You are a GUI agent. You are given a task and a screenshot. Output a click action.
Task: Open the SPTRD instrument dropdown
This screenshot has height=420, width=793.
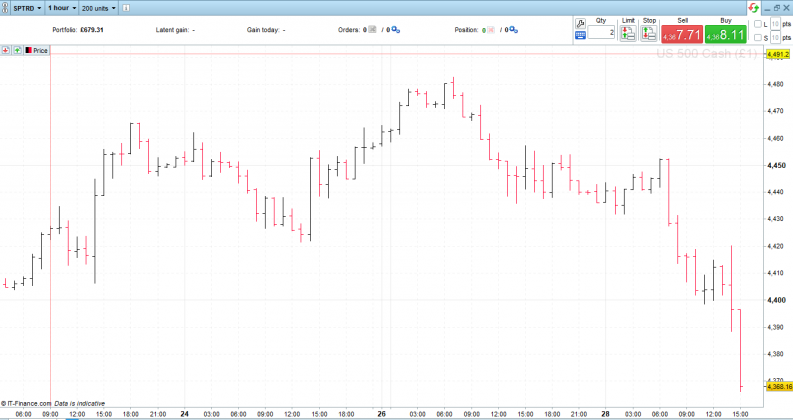[x=27, y=8]
